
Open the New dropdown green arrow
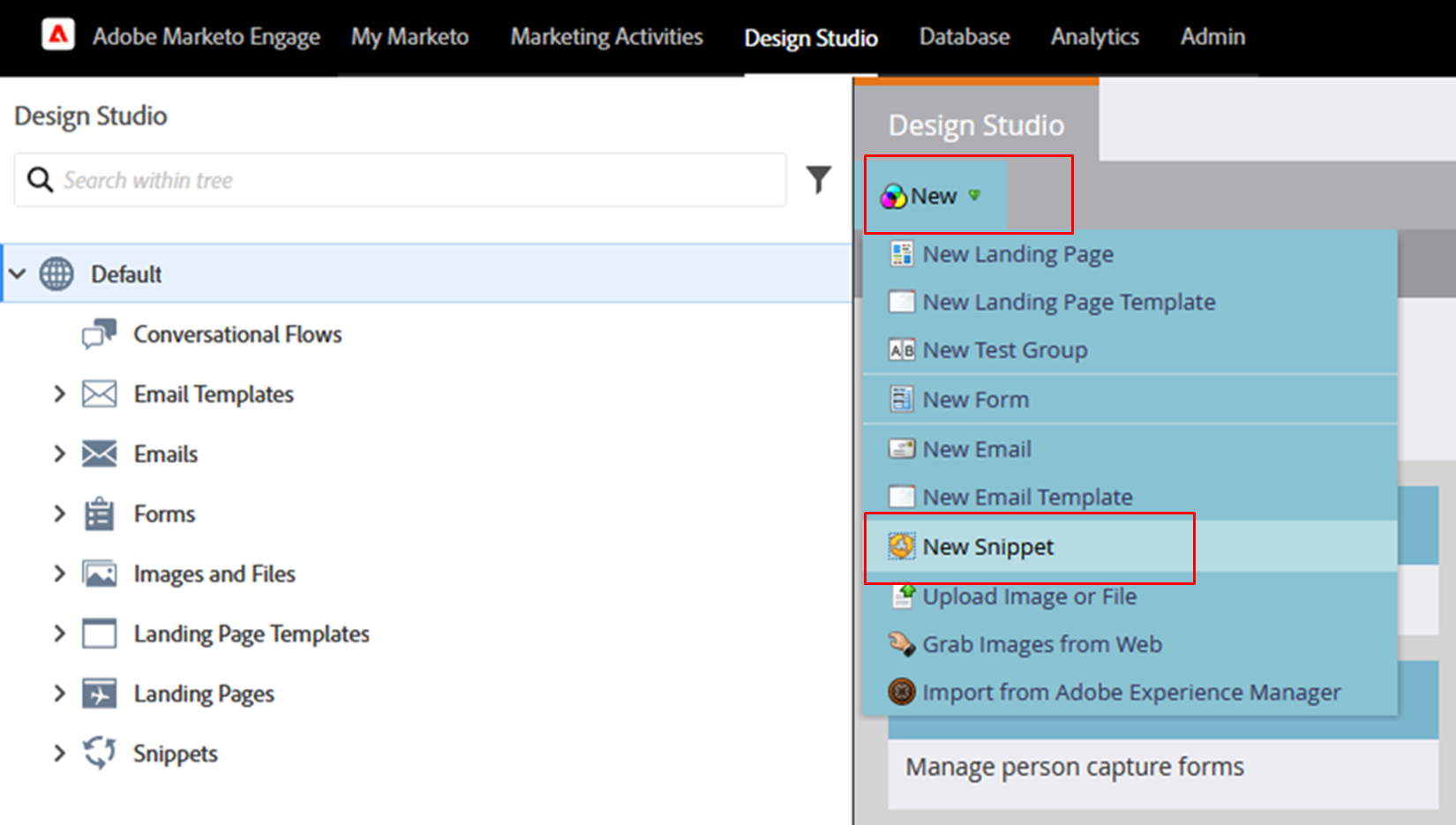[974, 196]
